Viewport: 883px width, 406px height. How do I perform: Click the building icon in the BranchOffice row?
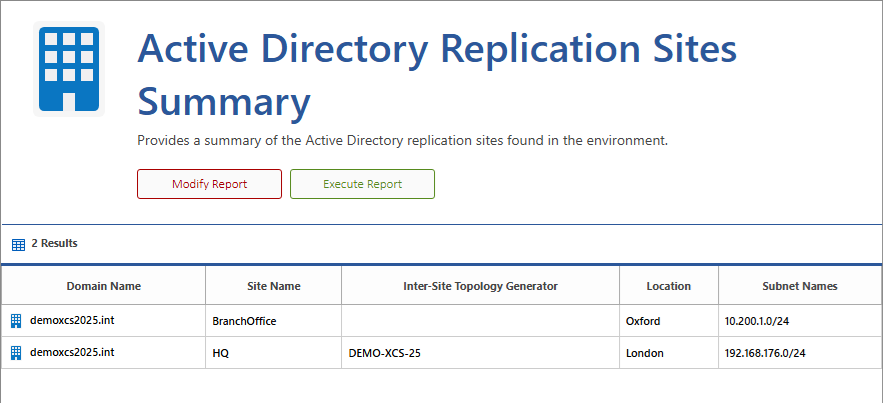[16, 321]
